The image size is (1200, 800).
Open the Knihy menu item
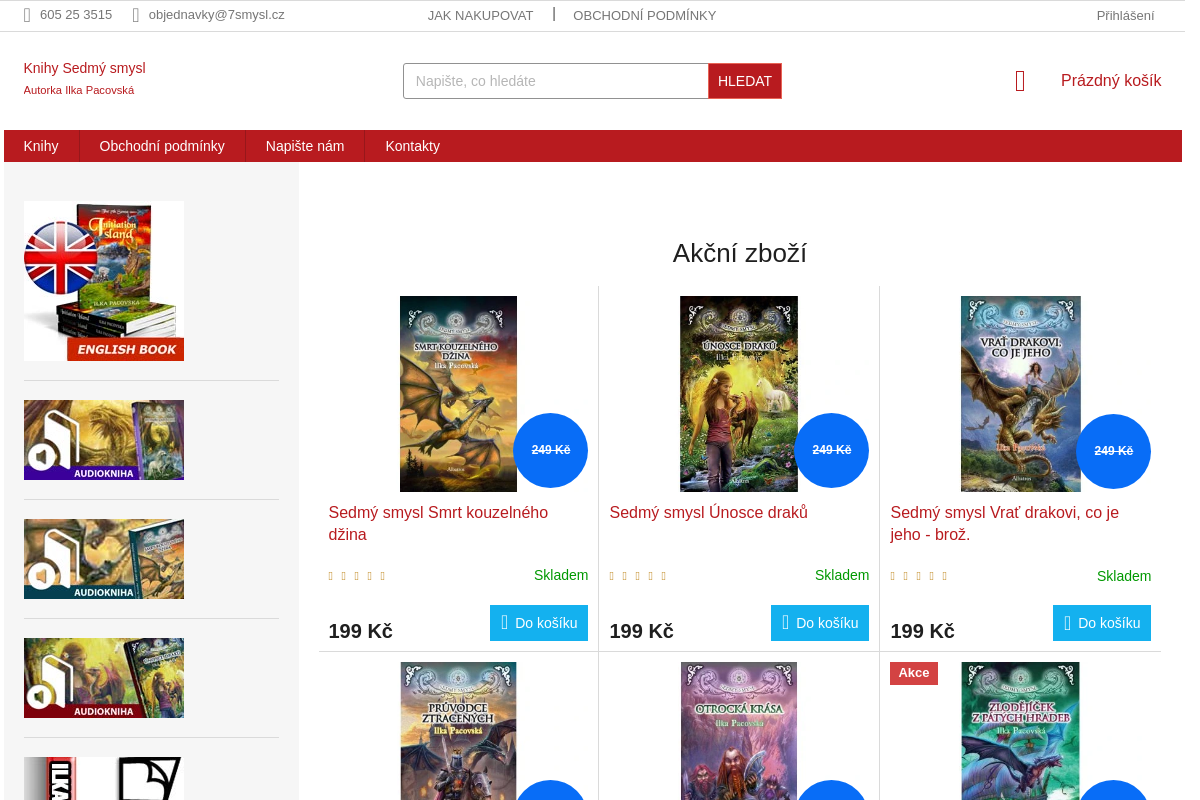[41, 146]
